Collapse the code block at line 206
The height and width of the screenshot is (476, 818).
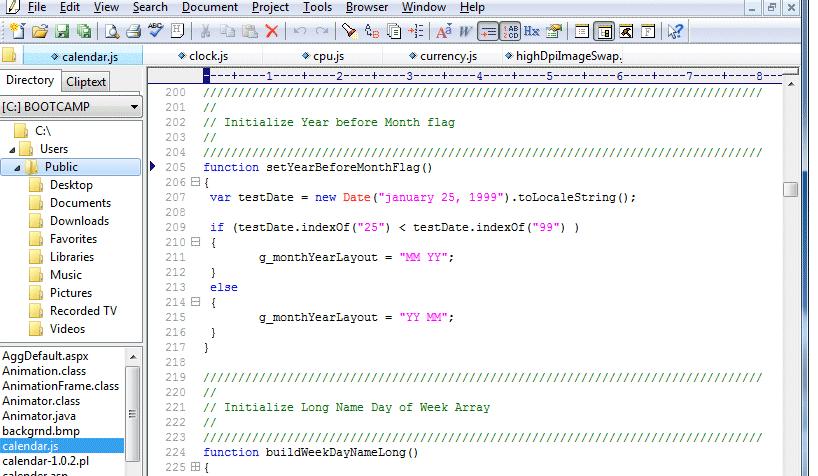[x=195, y=183]
